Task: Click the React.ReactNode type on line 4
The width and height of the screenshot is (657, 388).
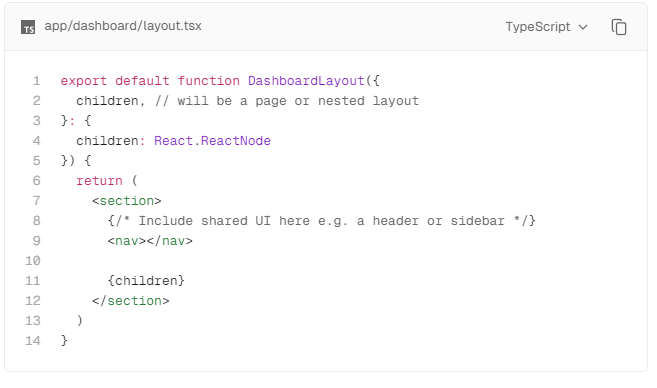Action: click(x=212, y=140)
